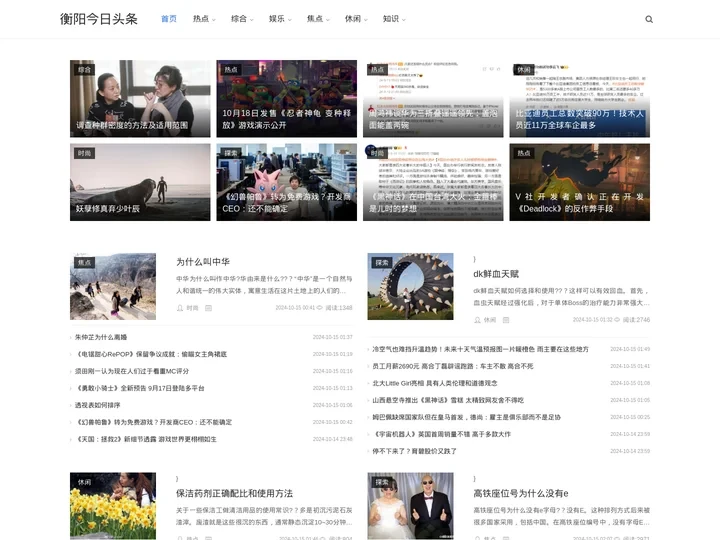This screenshot has width=720, height=540.
Task: Open card 10月18日发售《忍者神龟 变种释放》
Action: pyautogui.click(x=287, y=99)
